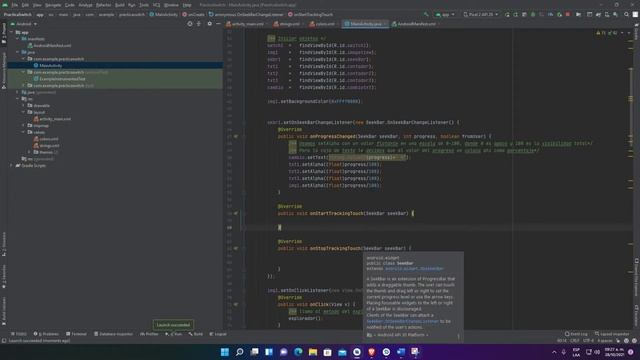
Task: Open Microsoft Edge from the taskbar
Action: pyautogui.click(x=298, y=352)
